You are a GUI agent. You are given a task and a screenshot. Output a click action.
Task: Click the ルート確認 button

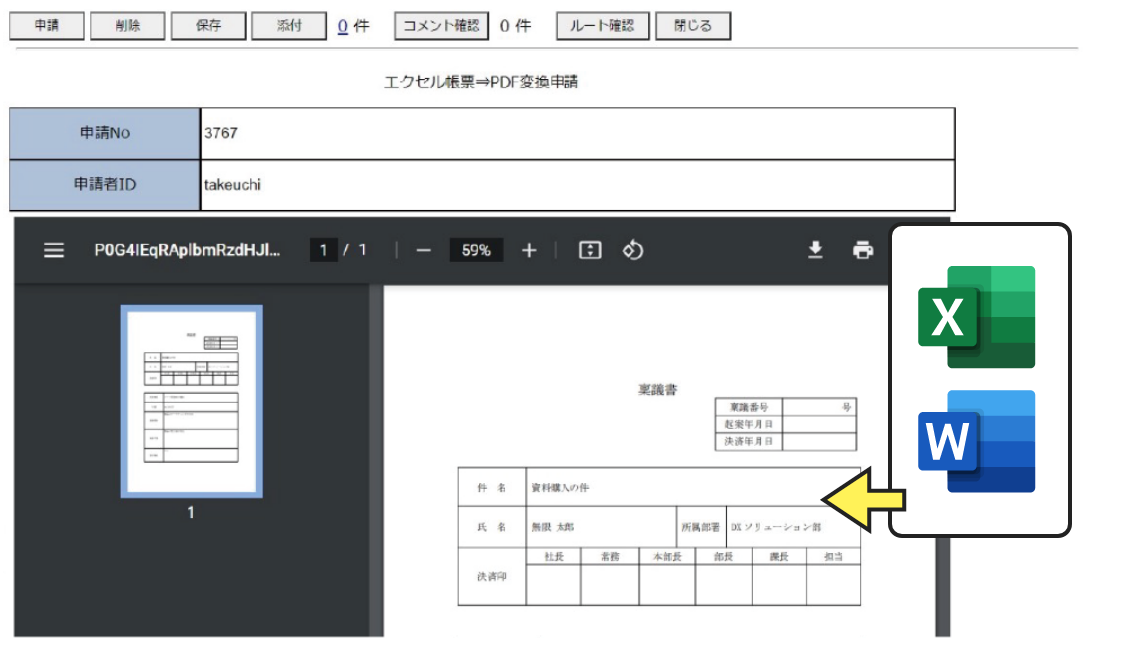602,26
